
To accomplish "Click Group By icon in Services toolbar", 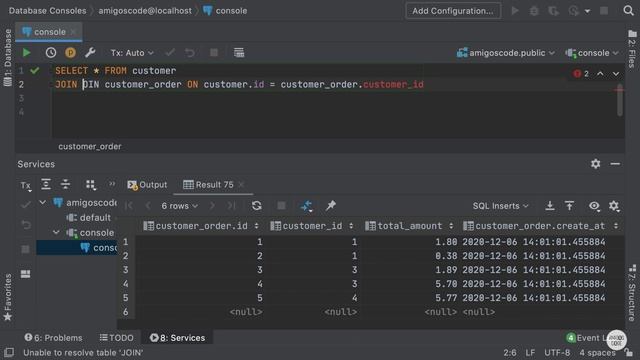I will [x=91, y=185].
